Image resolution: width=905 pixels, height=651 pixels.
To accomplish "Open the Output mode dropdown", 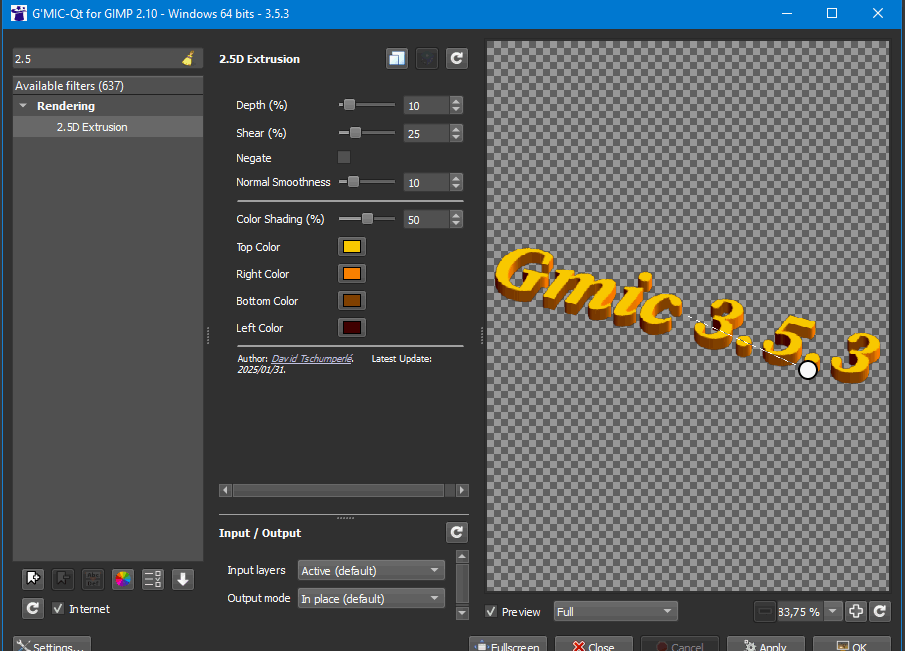I will 371,598.
